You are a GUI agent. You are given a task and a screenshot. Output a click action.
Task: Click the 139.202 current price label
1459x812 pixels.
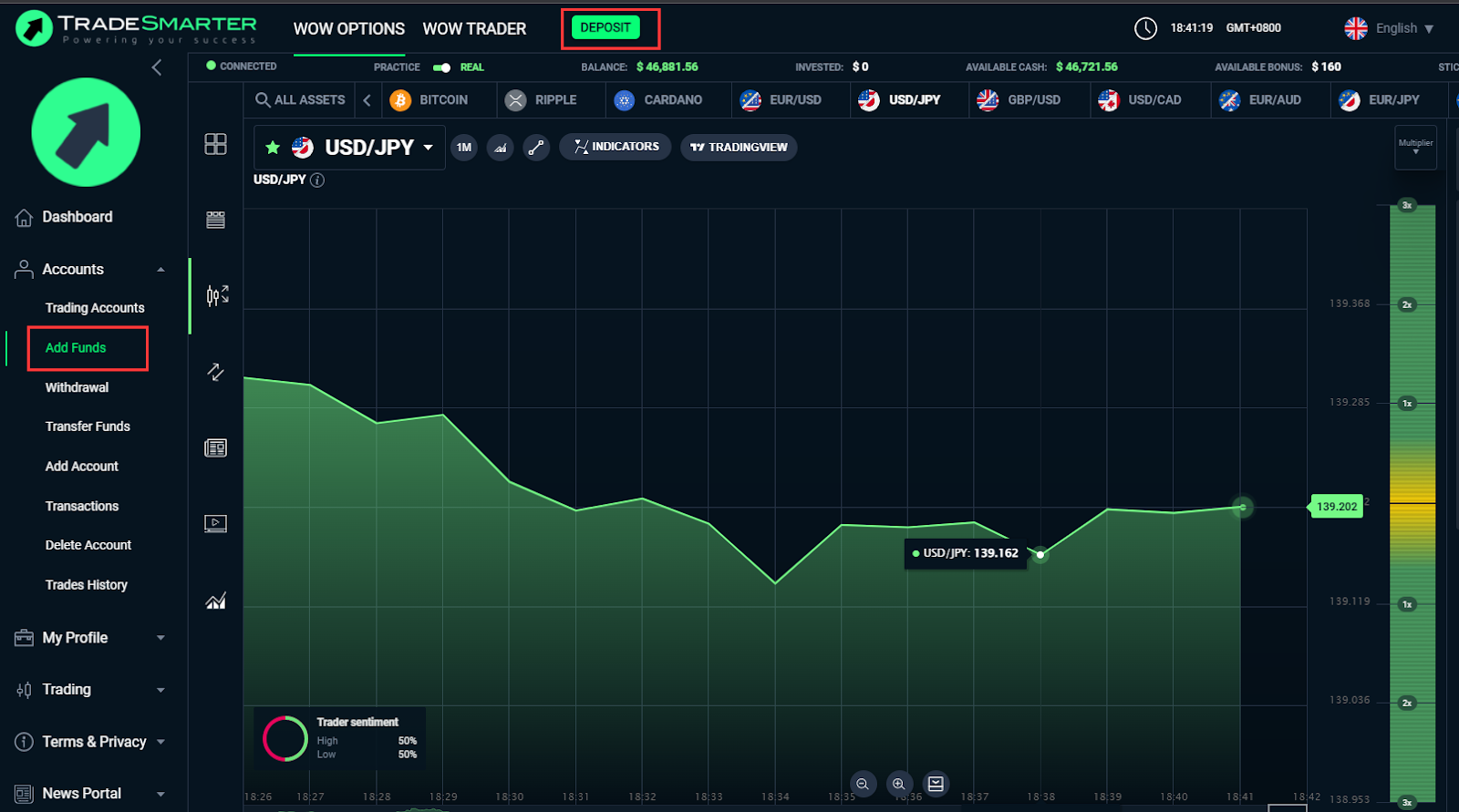1336,507
